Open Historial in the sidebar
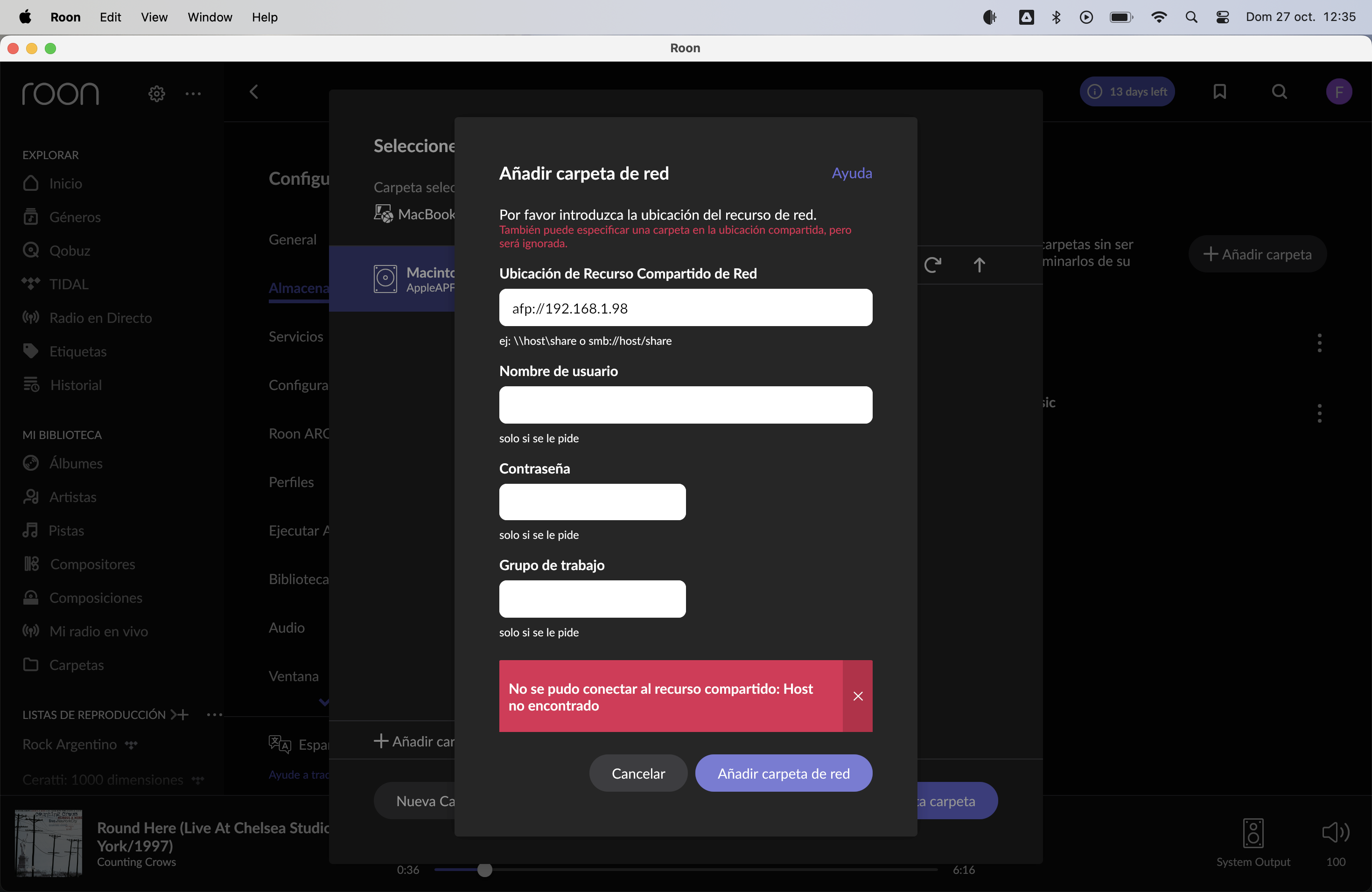This screenshot has height=892, width=1372. [x=62, y=385]
